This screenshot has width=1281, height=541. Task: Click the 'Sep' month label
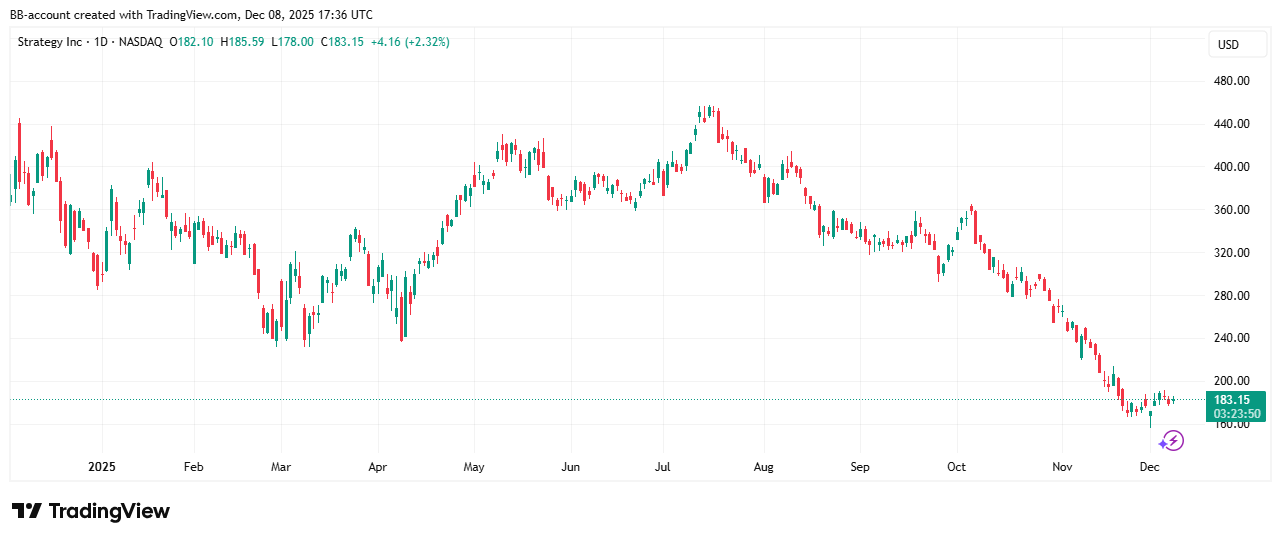pos(860,467)
